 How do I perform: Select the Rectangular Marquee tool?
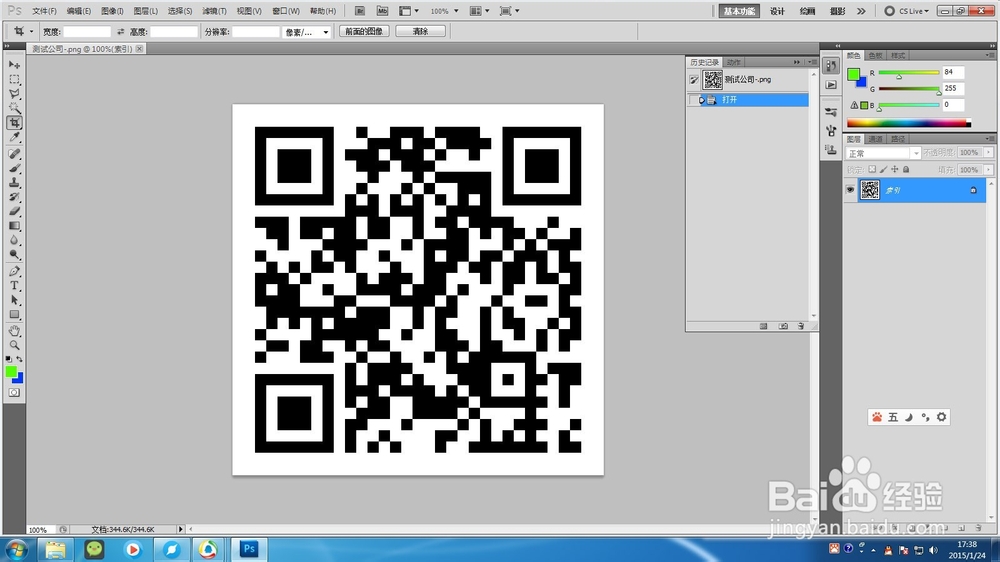pyautogui.click(x=14, y=80)
